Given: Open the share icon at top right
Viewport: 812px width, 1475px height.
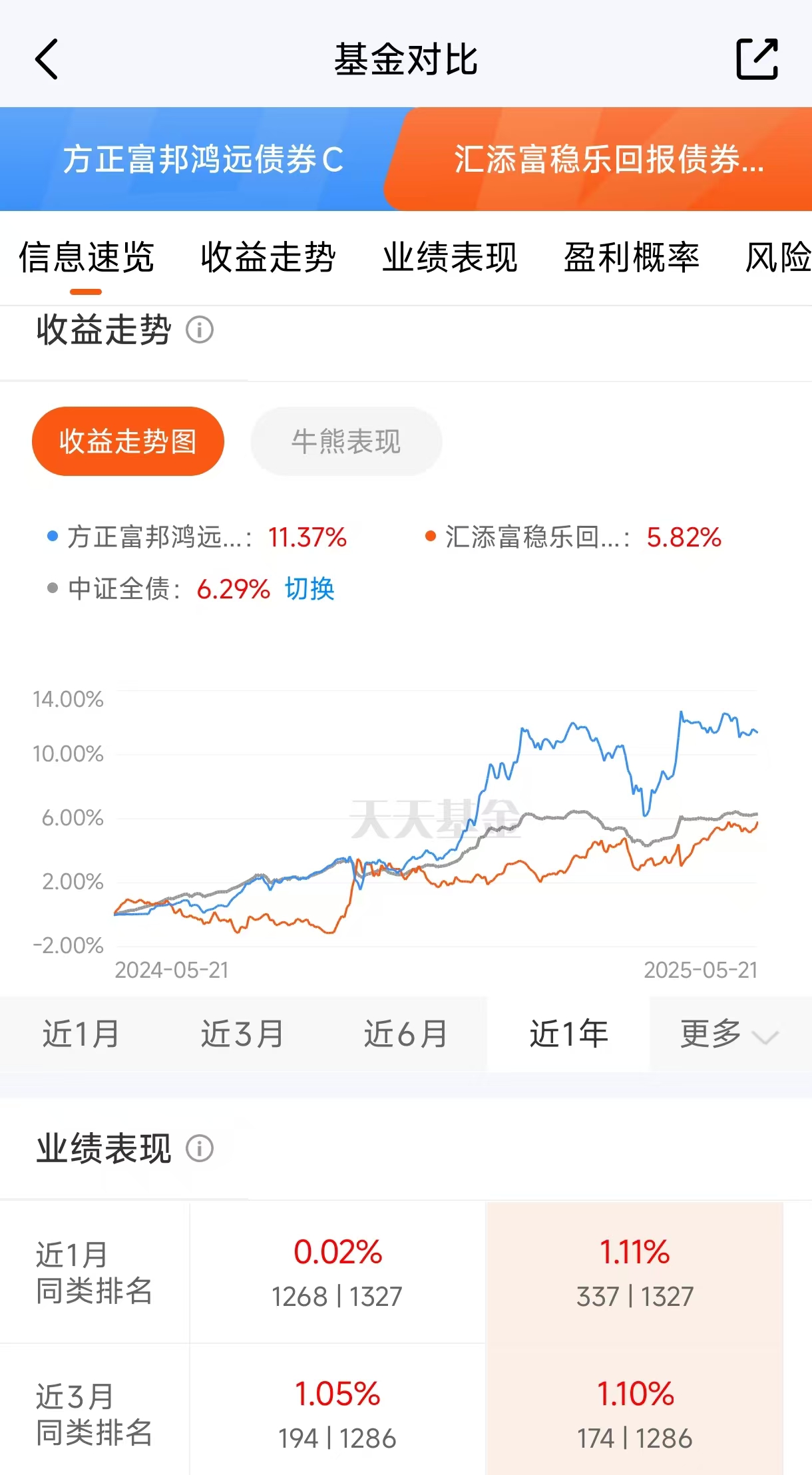Looking at the screenshot, I should coord(757,59).
